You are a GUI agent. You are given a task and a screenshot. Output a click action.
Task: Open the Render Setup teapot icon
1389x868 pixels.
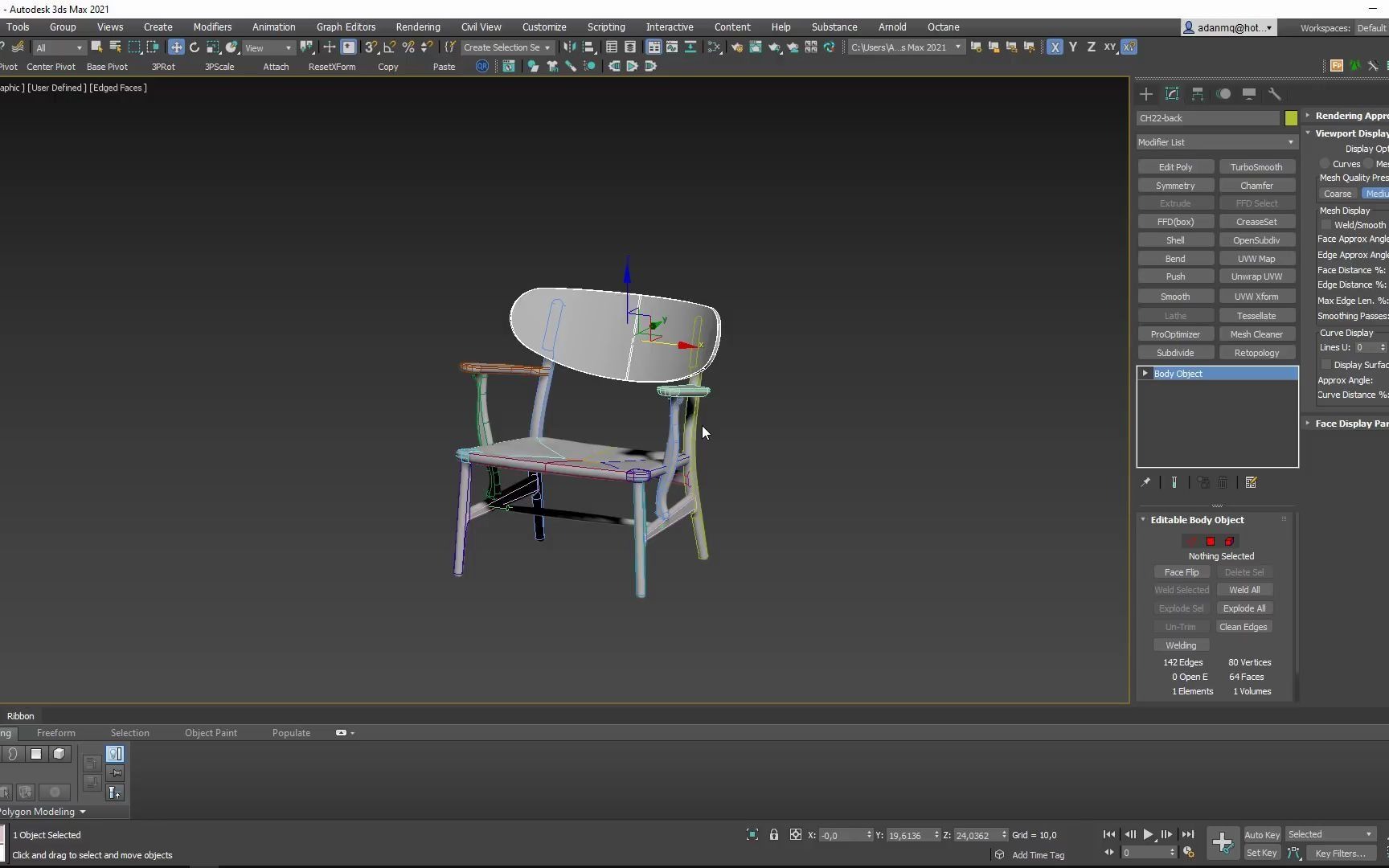(x=737, y=47)
